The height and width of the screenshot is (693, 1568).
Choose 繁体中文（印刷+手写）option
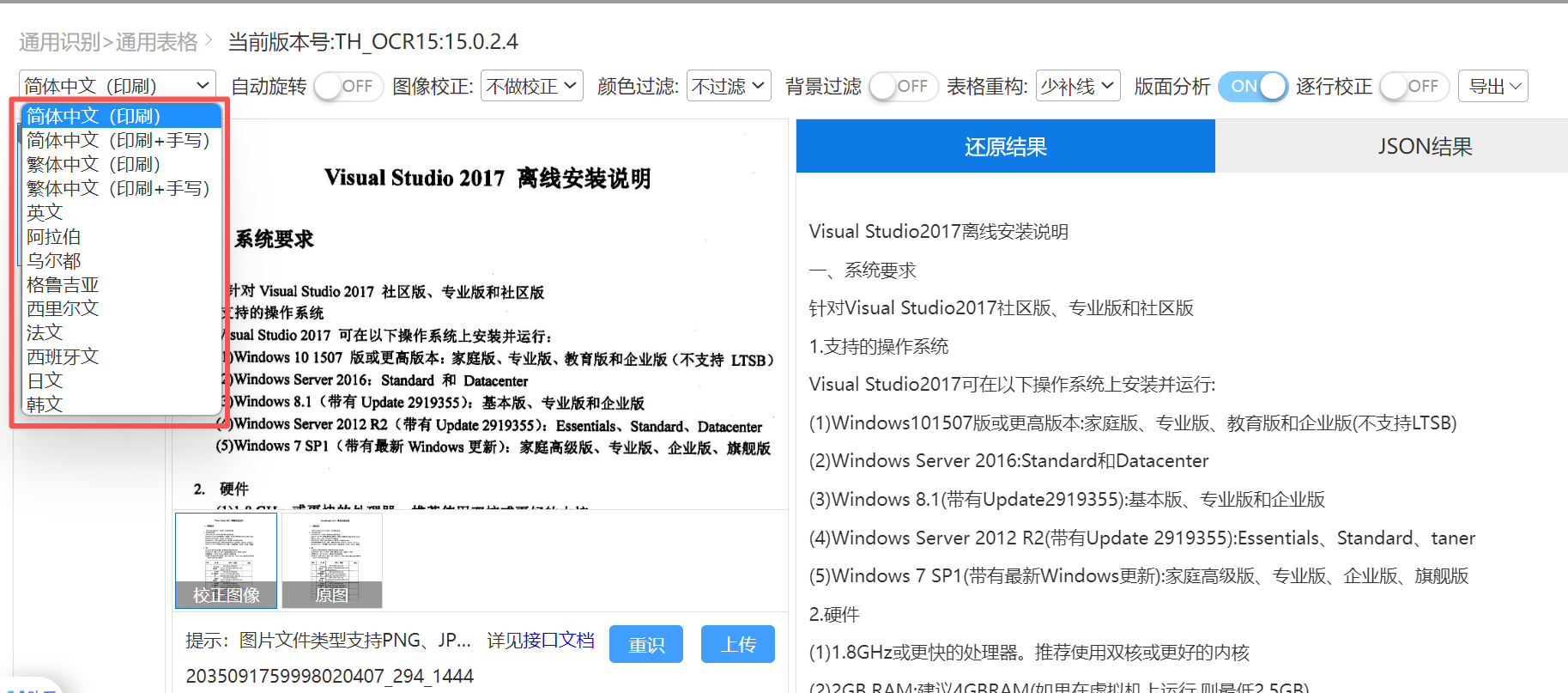coord(122,188)
